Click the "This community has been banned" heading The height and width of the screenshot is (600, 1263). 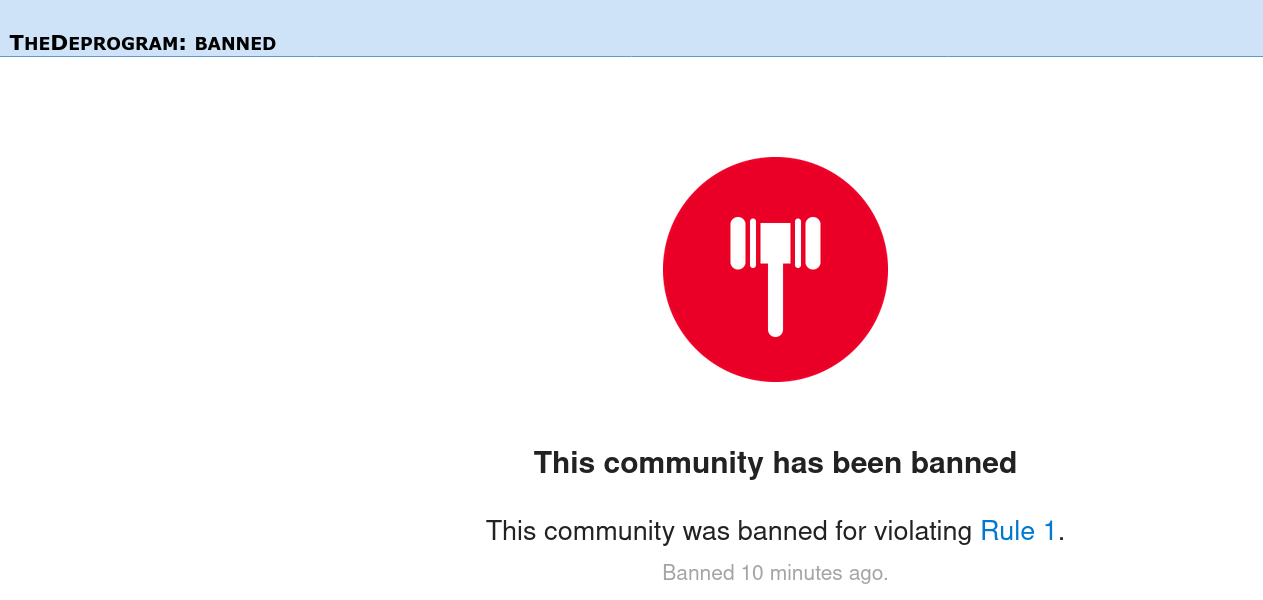(775, 463)
